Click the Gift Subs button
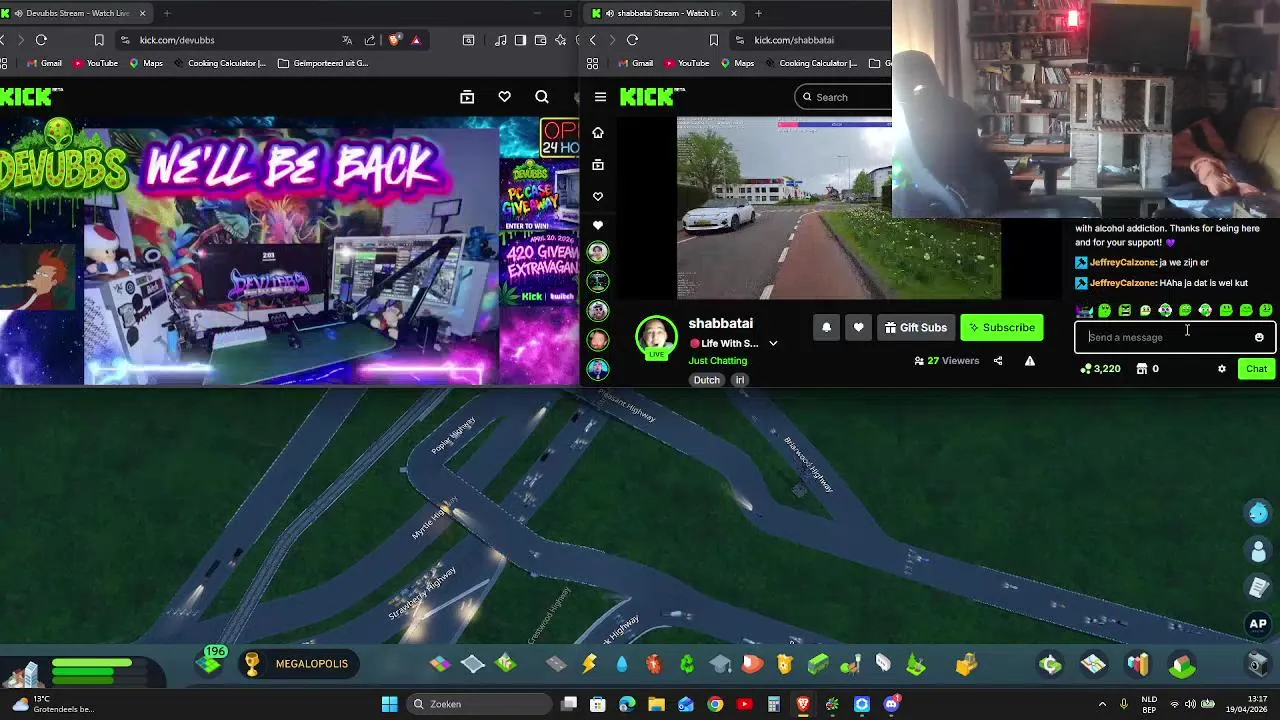 click(x=916, y=328)
